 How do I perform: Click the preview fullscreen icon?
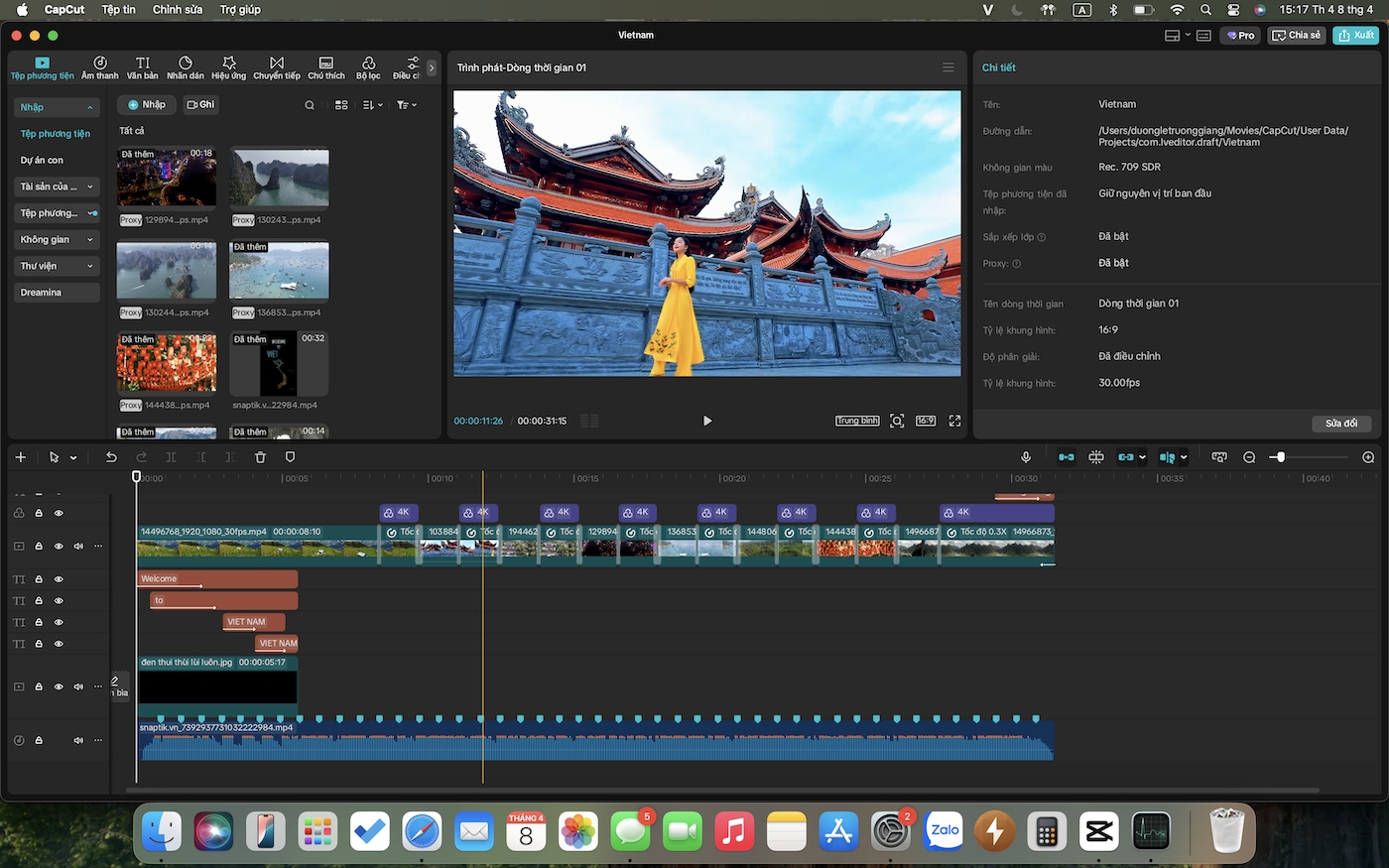(954, 421)
